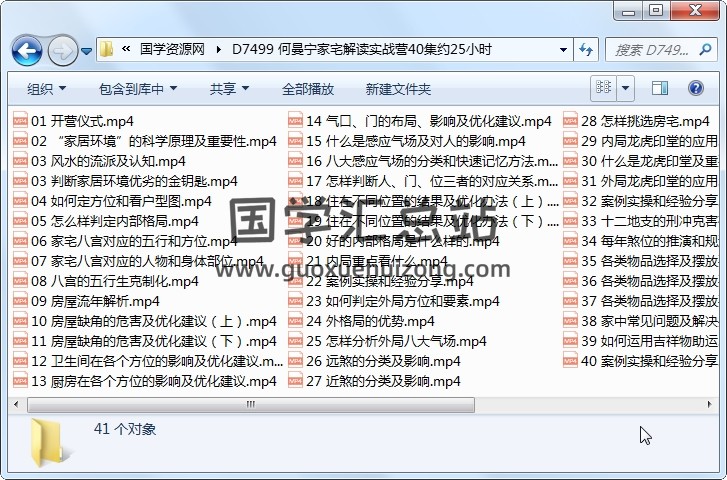
Task: Select 29 内局龙虎印堂的应用 file
Action: [x=640, y=141]
